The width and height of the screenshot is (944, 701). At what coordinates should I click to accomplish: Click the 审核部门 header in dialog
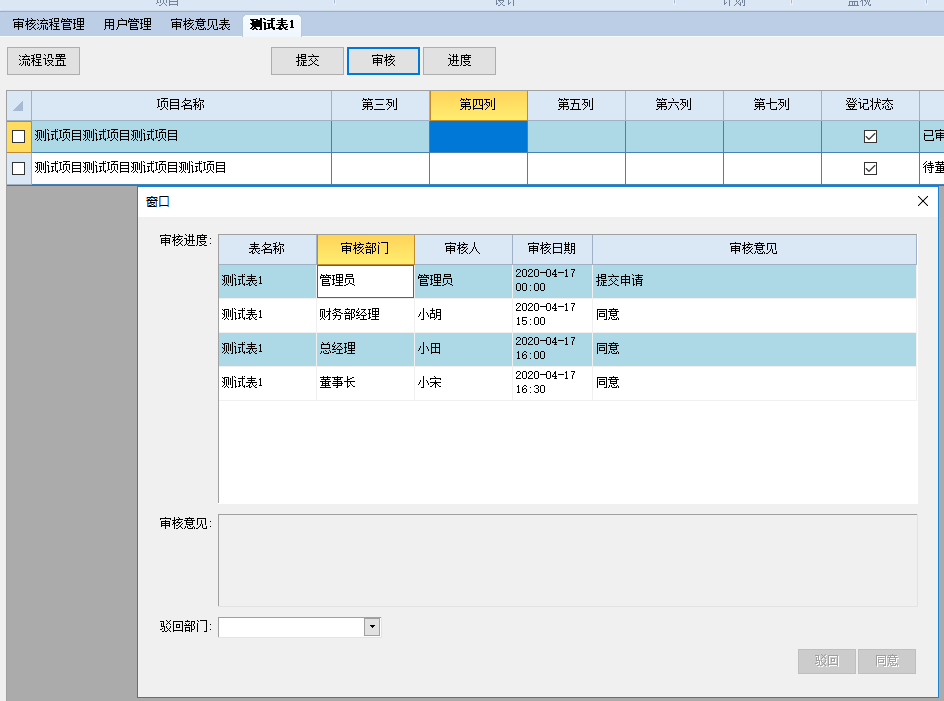[365, 249]
